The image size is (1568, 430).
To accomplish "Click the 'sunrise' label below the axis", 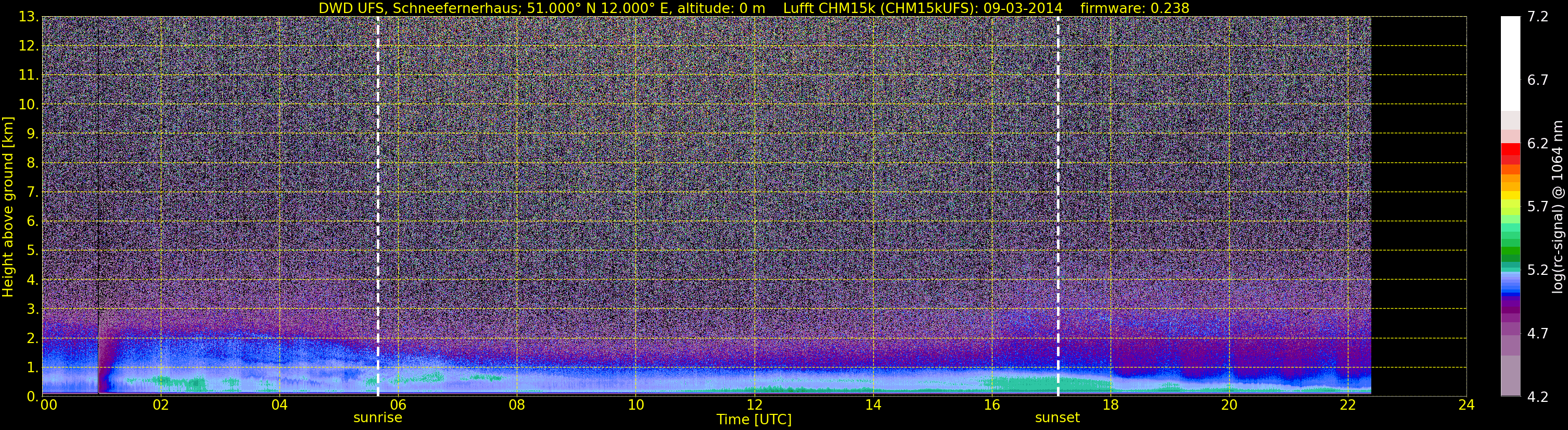I will (x=377, y=418).
